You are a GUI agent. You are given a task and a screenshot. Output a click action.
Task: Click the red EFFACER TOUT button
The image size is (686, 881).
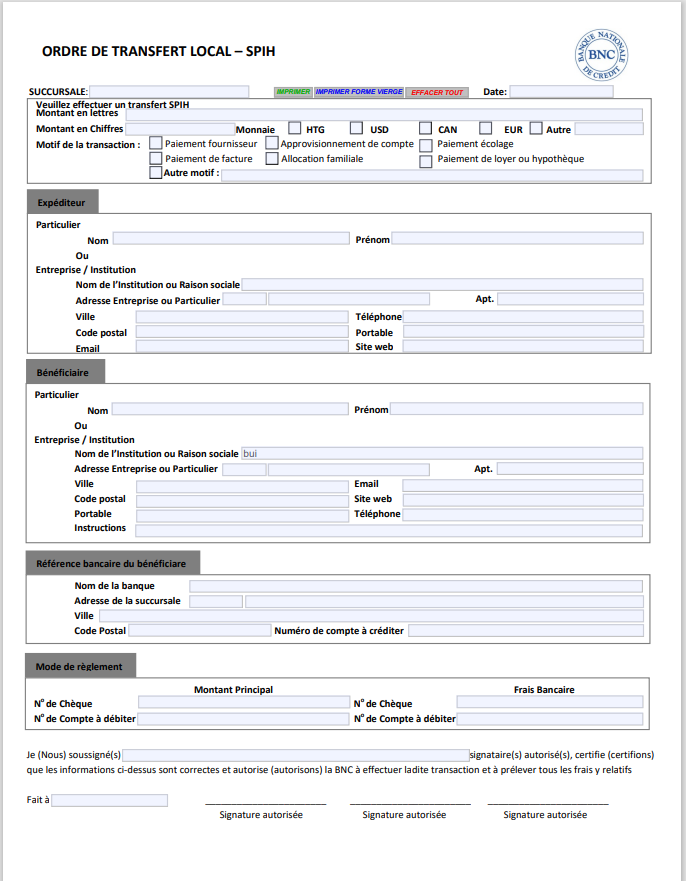(x=437, y=92)
